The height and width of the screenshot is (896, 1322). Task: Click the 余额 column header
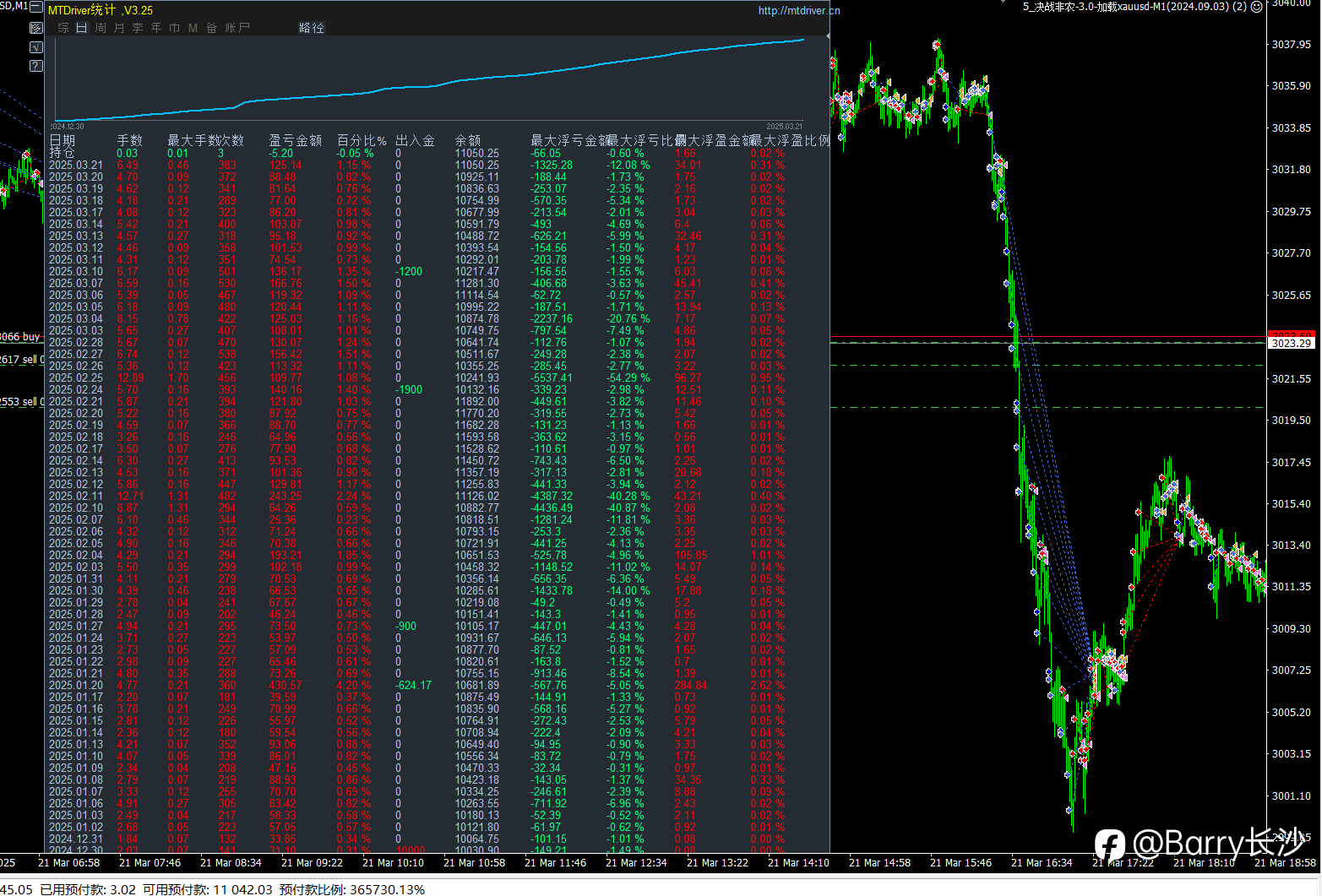pyautogui.click(x=468, y=140)
